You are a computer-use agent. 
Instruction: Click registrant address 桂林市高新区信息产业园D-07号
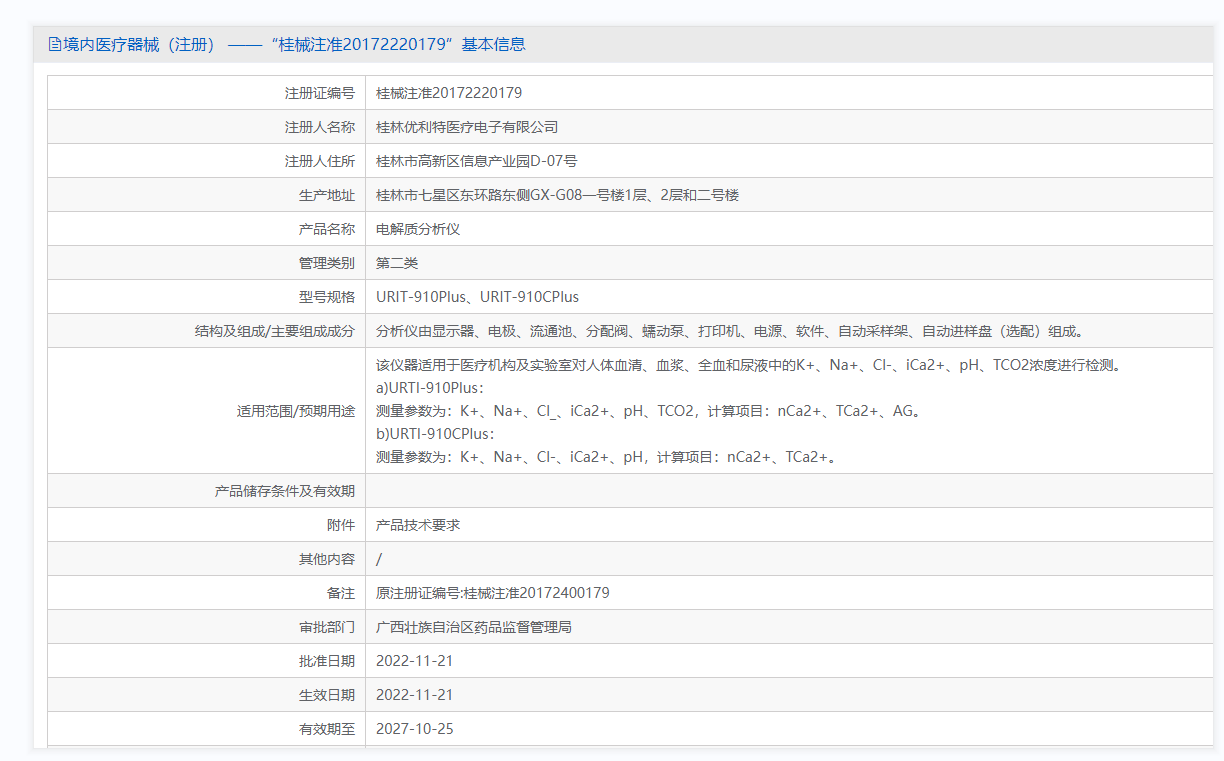click(x=476, y=161)
